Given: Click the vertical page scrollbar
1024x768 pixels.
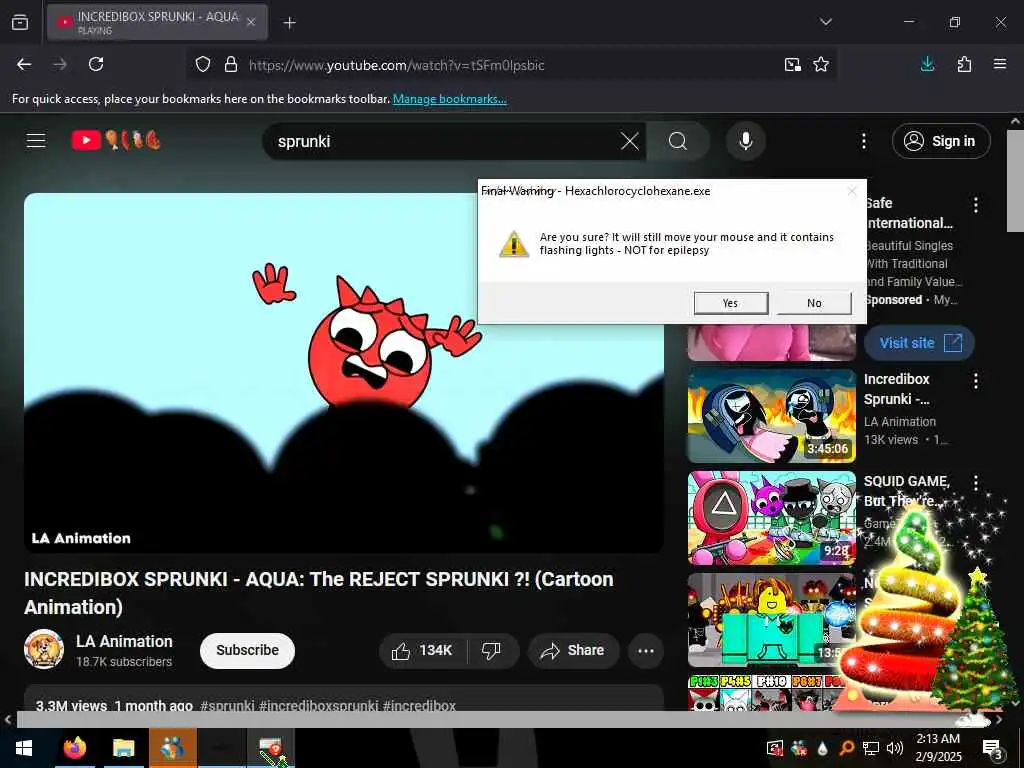Looking at the screenshot, I should pos(1015,180).
